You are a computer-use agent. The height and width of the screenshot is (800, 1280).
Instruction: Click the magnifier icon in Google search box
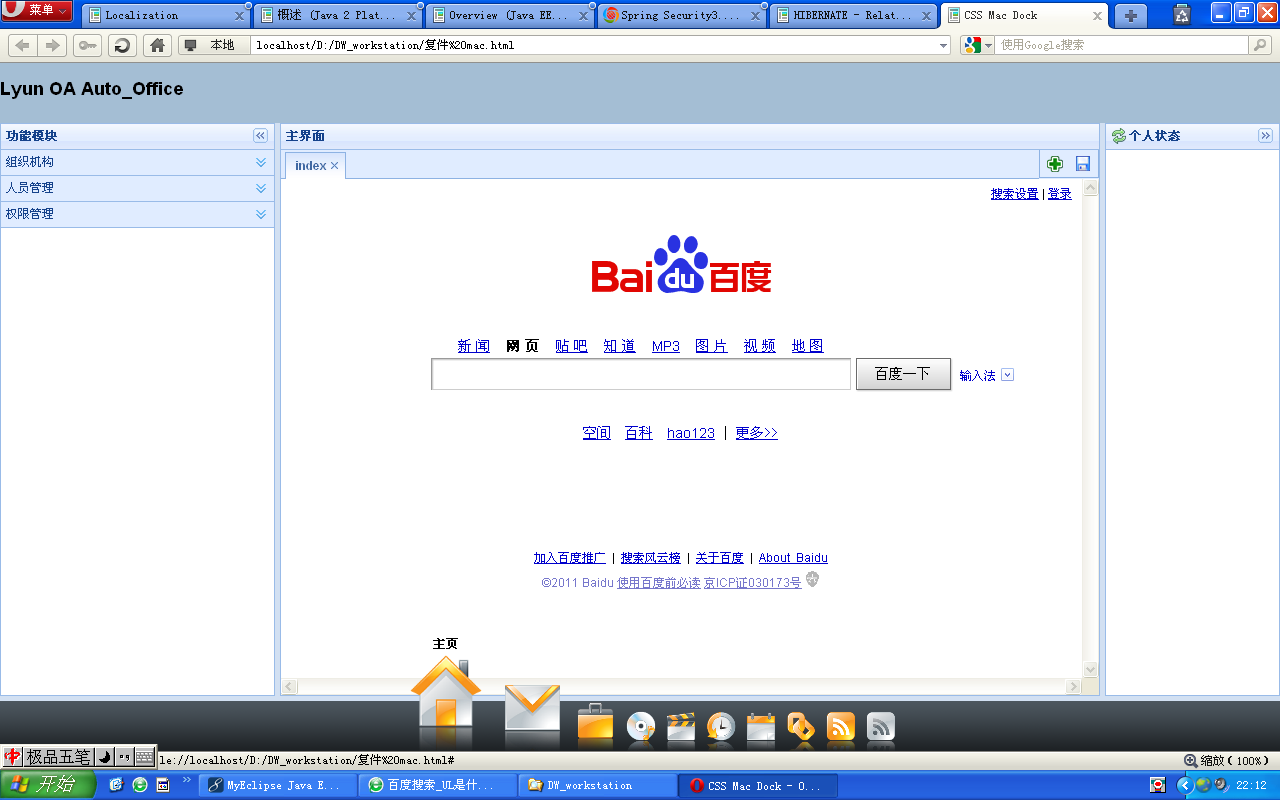point(1260,45)
